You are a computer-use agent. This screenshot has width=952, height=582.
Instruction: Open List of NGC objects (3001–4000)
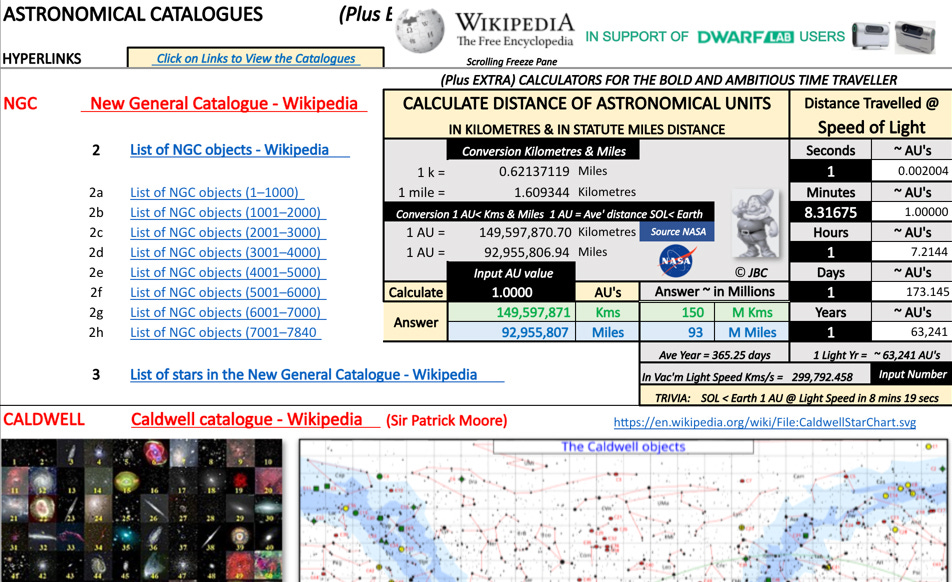click(227, 252)
